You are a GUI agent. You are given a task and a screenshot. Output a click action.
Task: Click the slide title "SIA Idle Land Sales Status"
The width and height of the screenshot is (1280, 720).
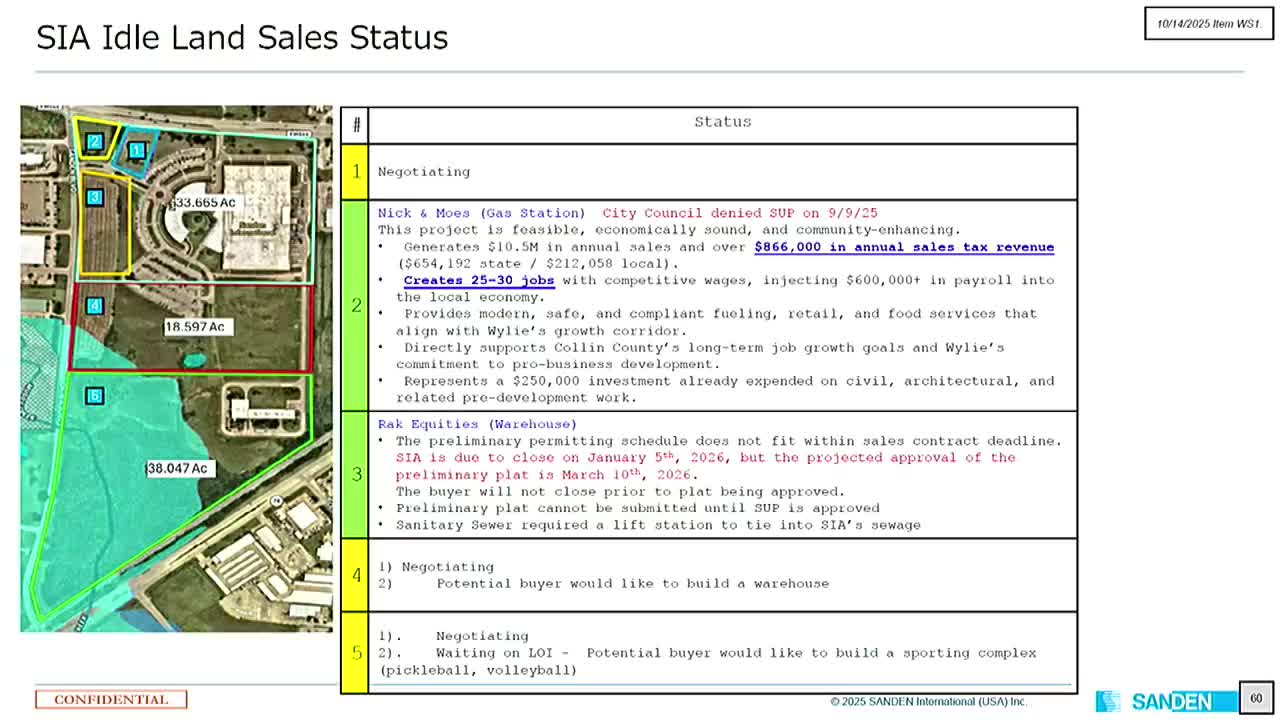click(242, 38)
